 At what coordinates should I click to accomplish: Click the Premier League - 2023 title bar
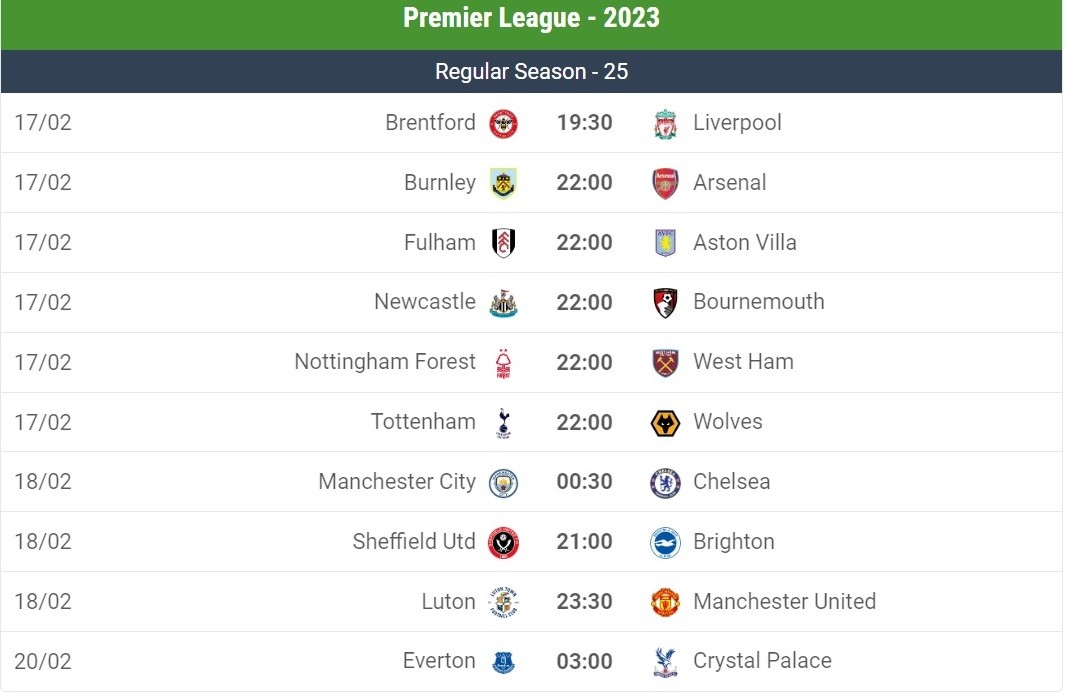tap(531, 19)
